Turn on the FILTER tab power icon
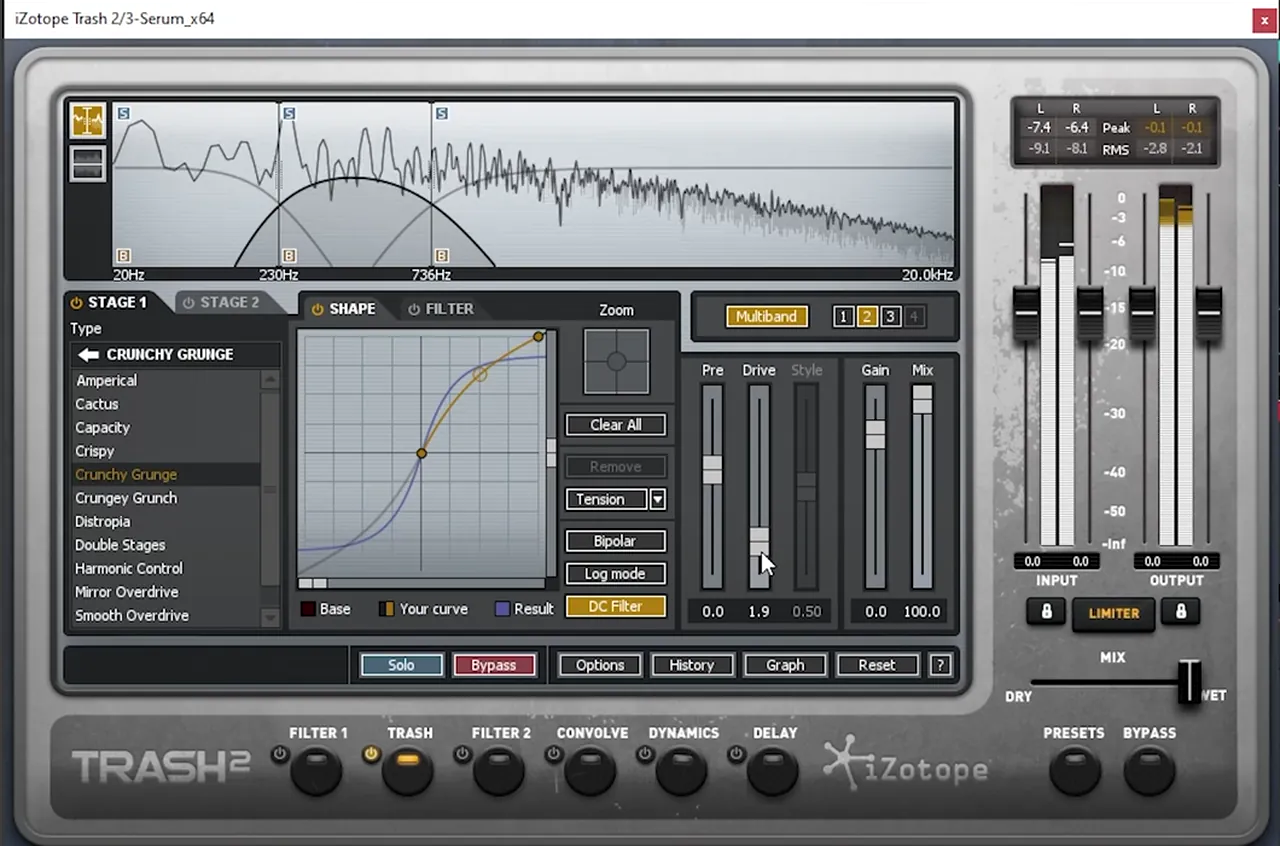 click(414, 309)
